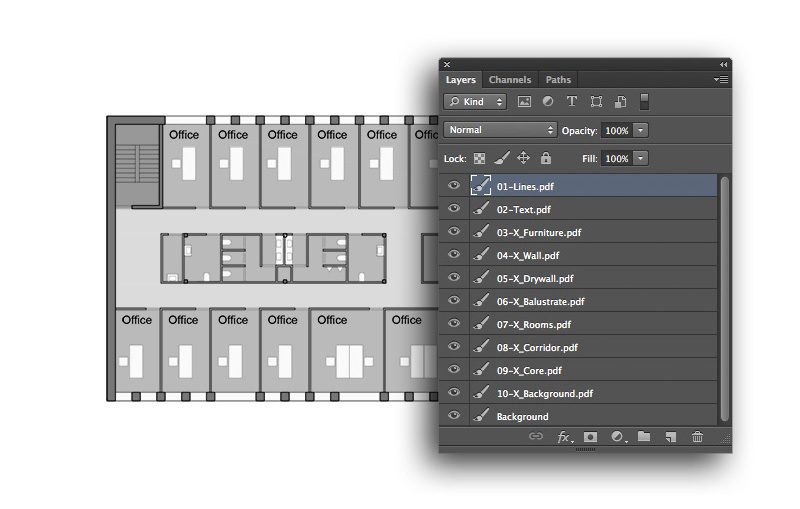This screenshot has width=800, height=509.
Task: Select the 04-X_Wall.pdf layer
Action: pyautogui.click(x=528, y=255)
